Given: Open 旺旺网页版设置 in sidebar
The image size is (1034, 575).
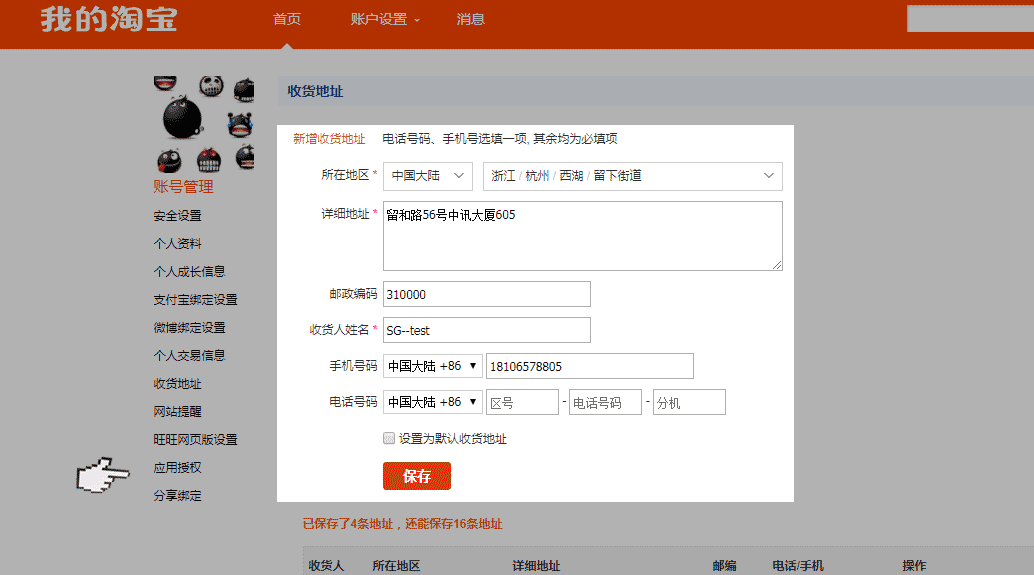Looking at the screenshot, I should (x=195, y=439).
